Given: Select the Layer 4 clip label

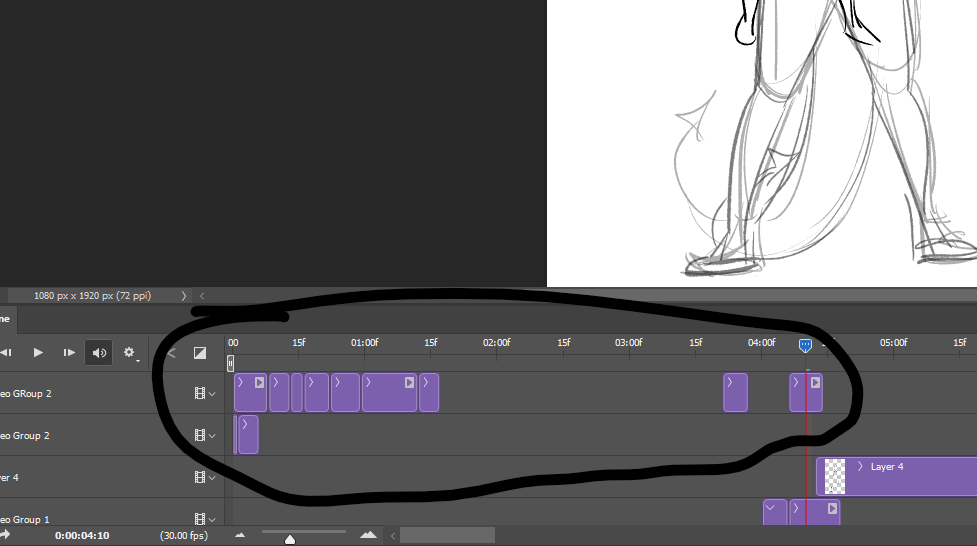Looking at the screenshot, I should (887, 466).
